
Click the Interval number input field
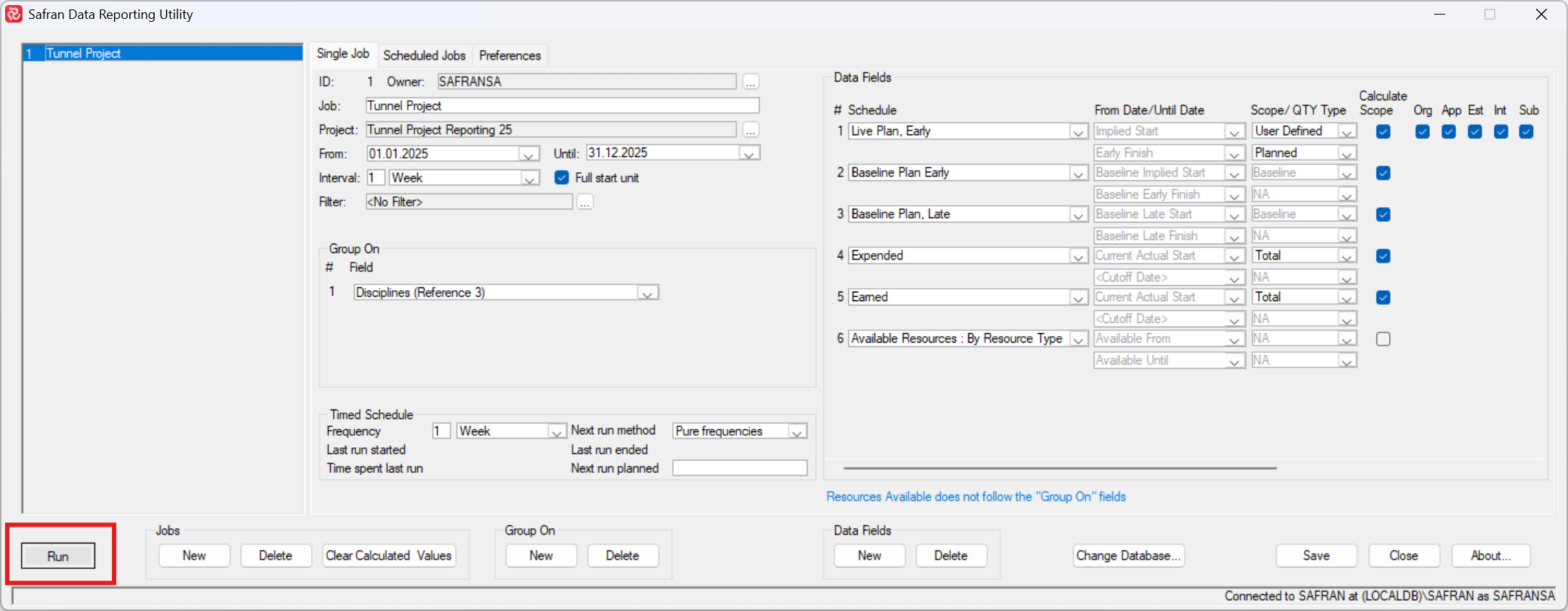375,177
